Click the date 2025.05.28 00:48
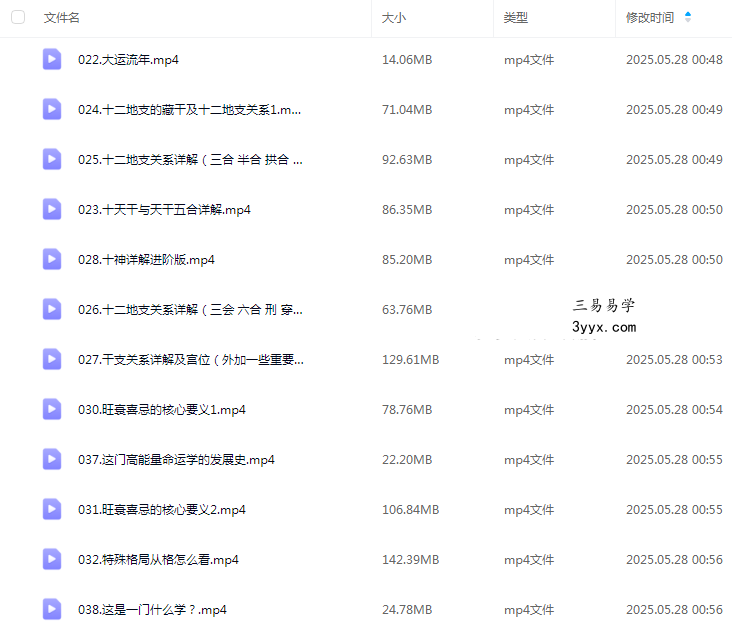The image size is (732, 630). point(674,60)
